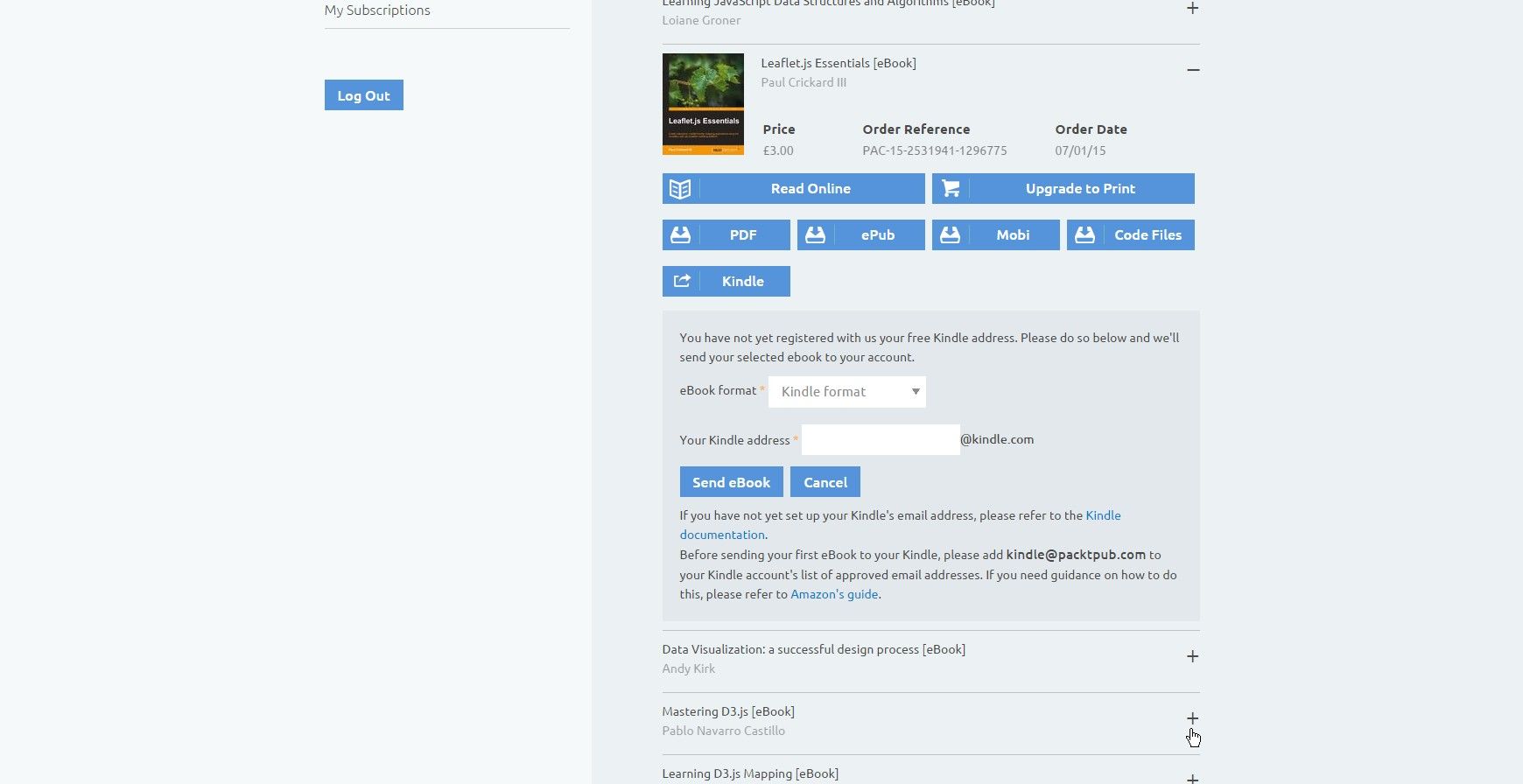The width and height of the screenshot is (1523, 784).
Task: Click the kindle@packtpub.com email text
Action: tap(1076, 555)
